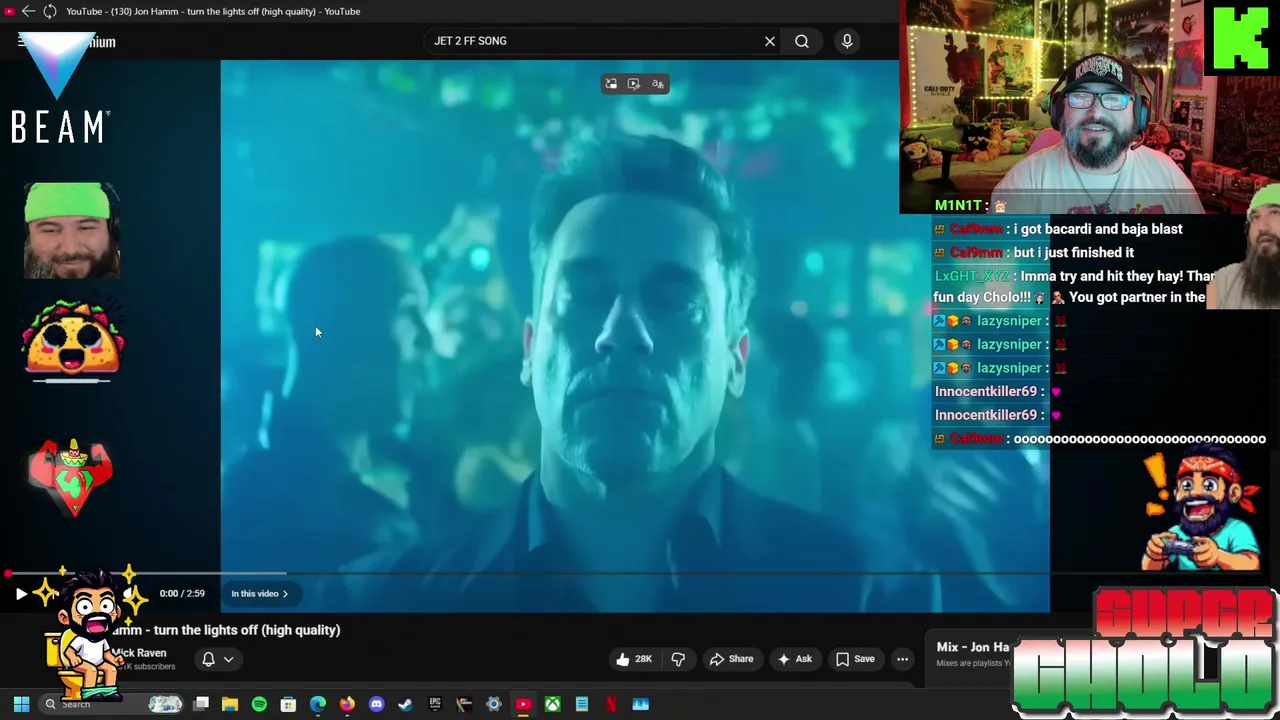Open the Mix - Jon Hamm playlist

tap(973, 647)
